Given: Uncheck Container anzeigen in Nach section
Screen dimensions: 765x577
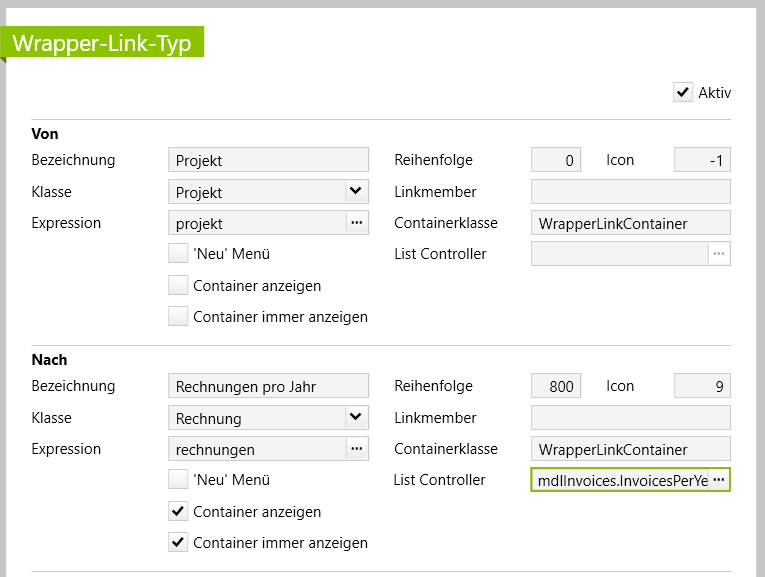Looking at the screenshot, I should (x=178, y=512).
